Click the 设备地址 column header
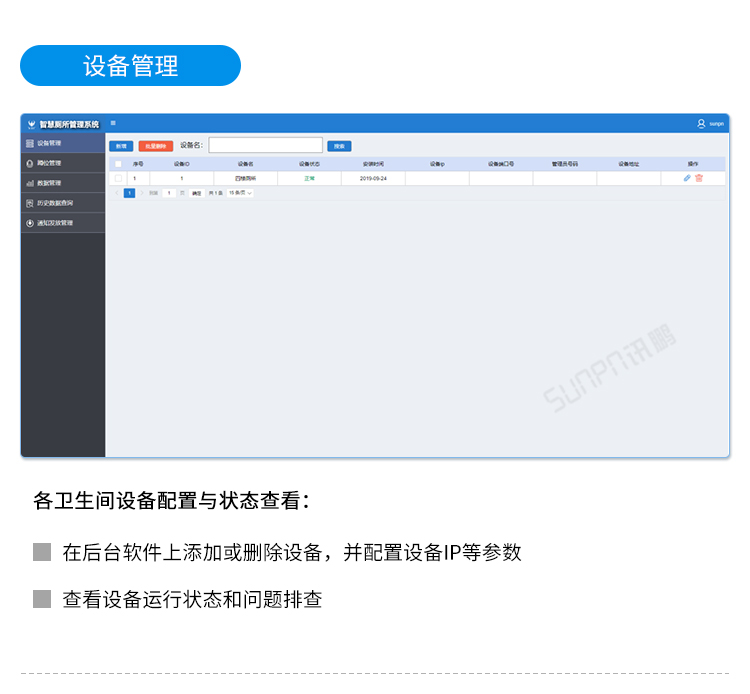 coord(629,164)
